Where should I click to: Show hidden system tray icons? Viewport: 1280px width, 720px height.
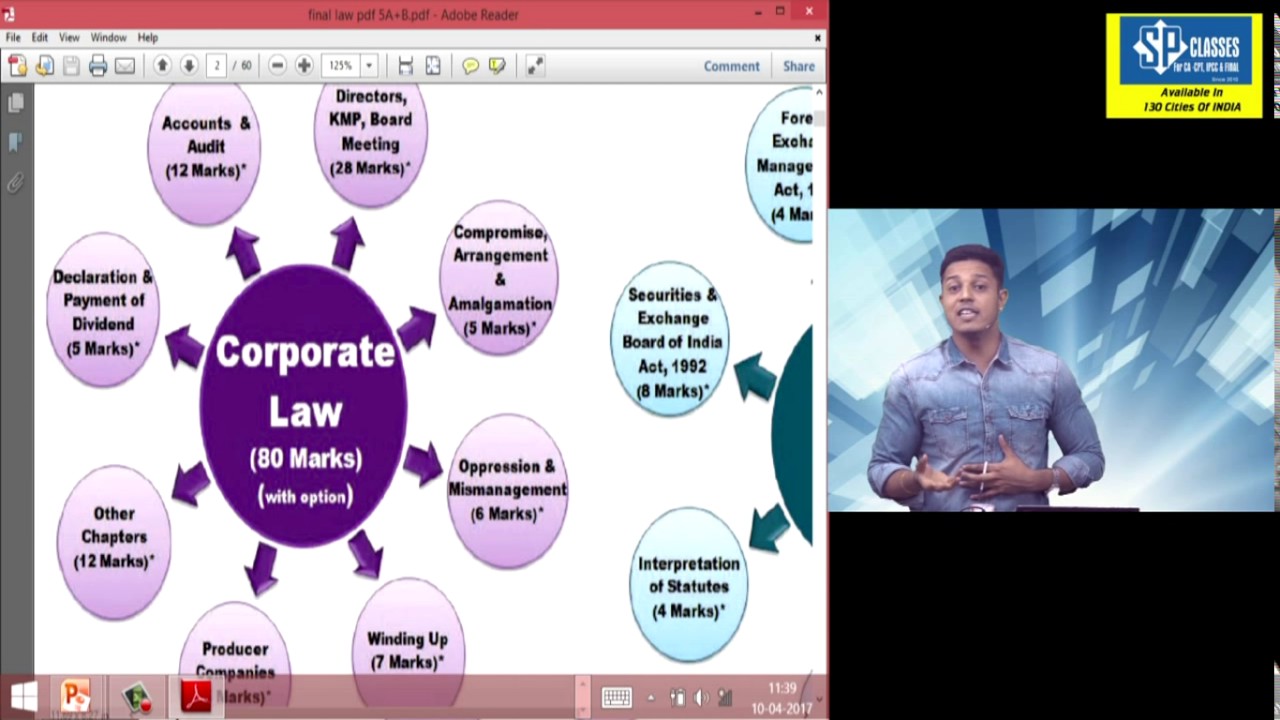(x=651, y=698)
